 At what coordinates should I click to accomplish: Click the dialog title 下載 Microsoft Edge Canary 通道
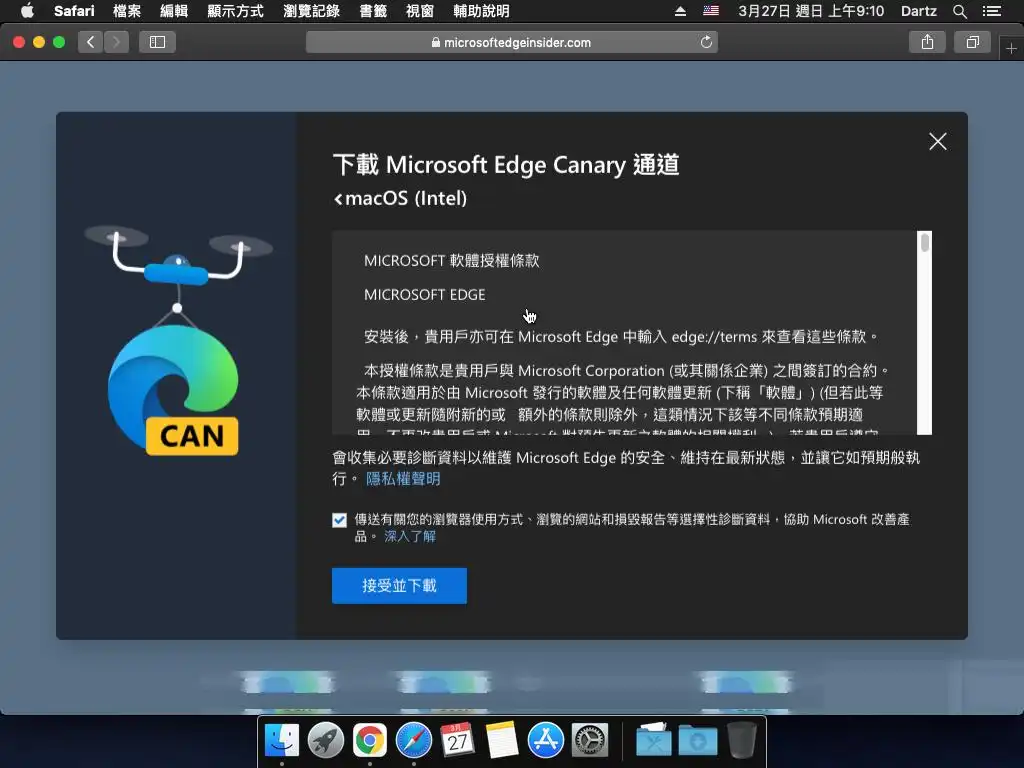[506, 165]
